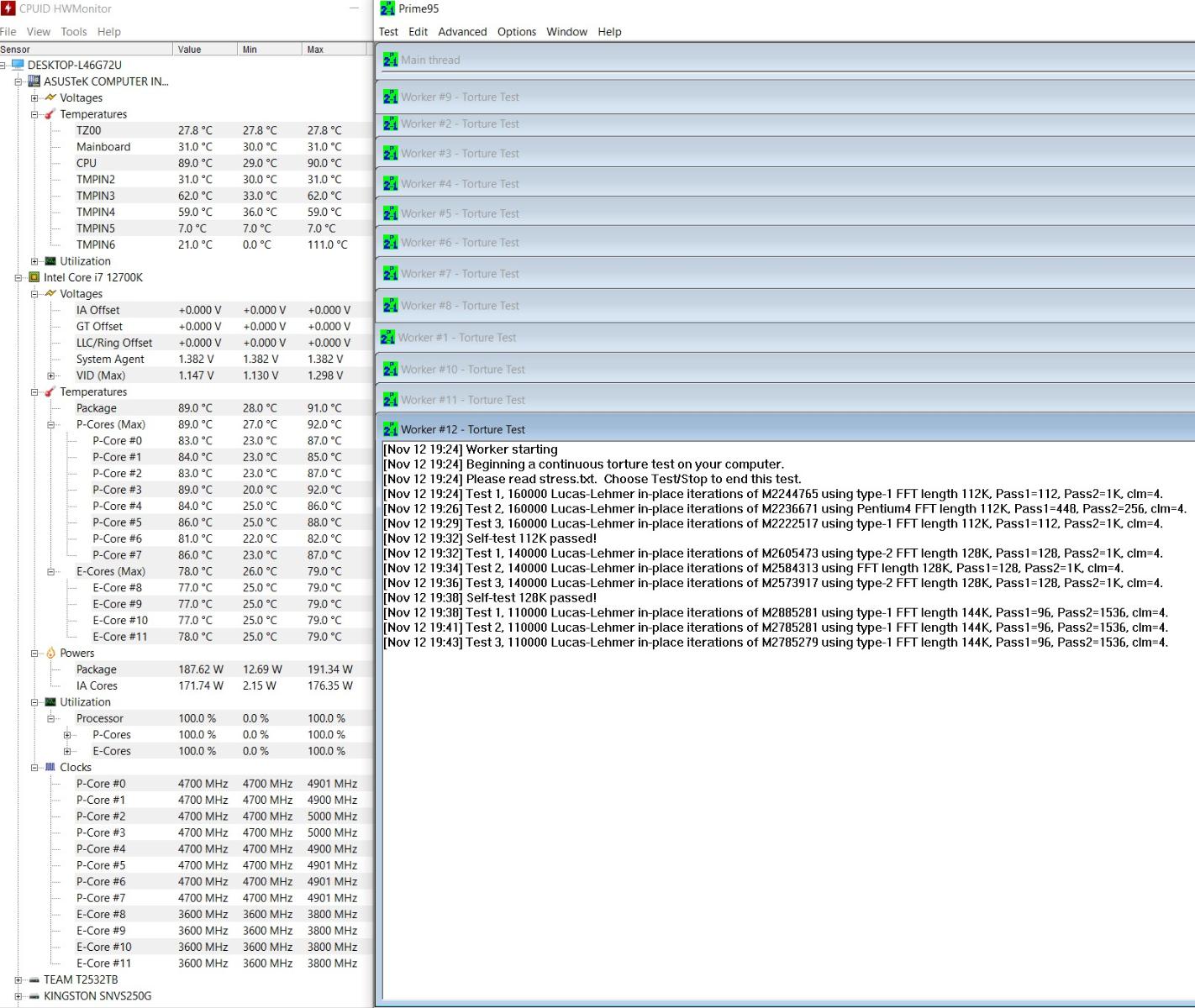Expand Voltages under ASUSTeK
The image size is (1195, 1008).
point(34,97)
